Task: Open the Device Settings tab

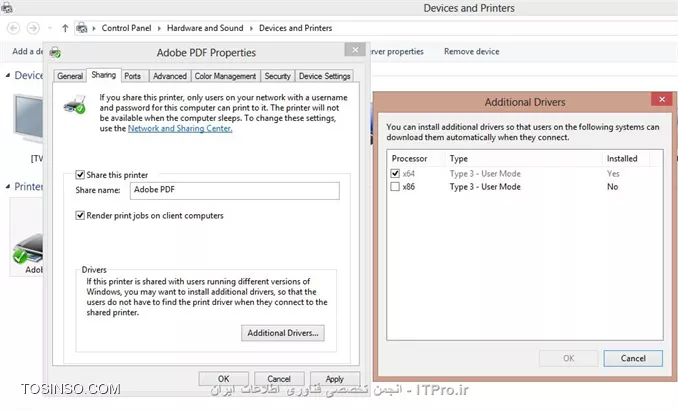Action: [x=324, y=76]
